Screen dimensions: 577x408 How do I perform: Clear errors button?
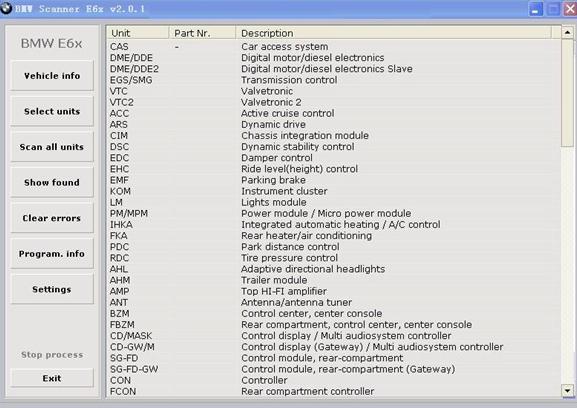click(52, 218)
